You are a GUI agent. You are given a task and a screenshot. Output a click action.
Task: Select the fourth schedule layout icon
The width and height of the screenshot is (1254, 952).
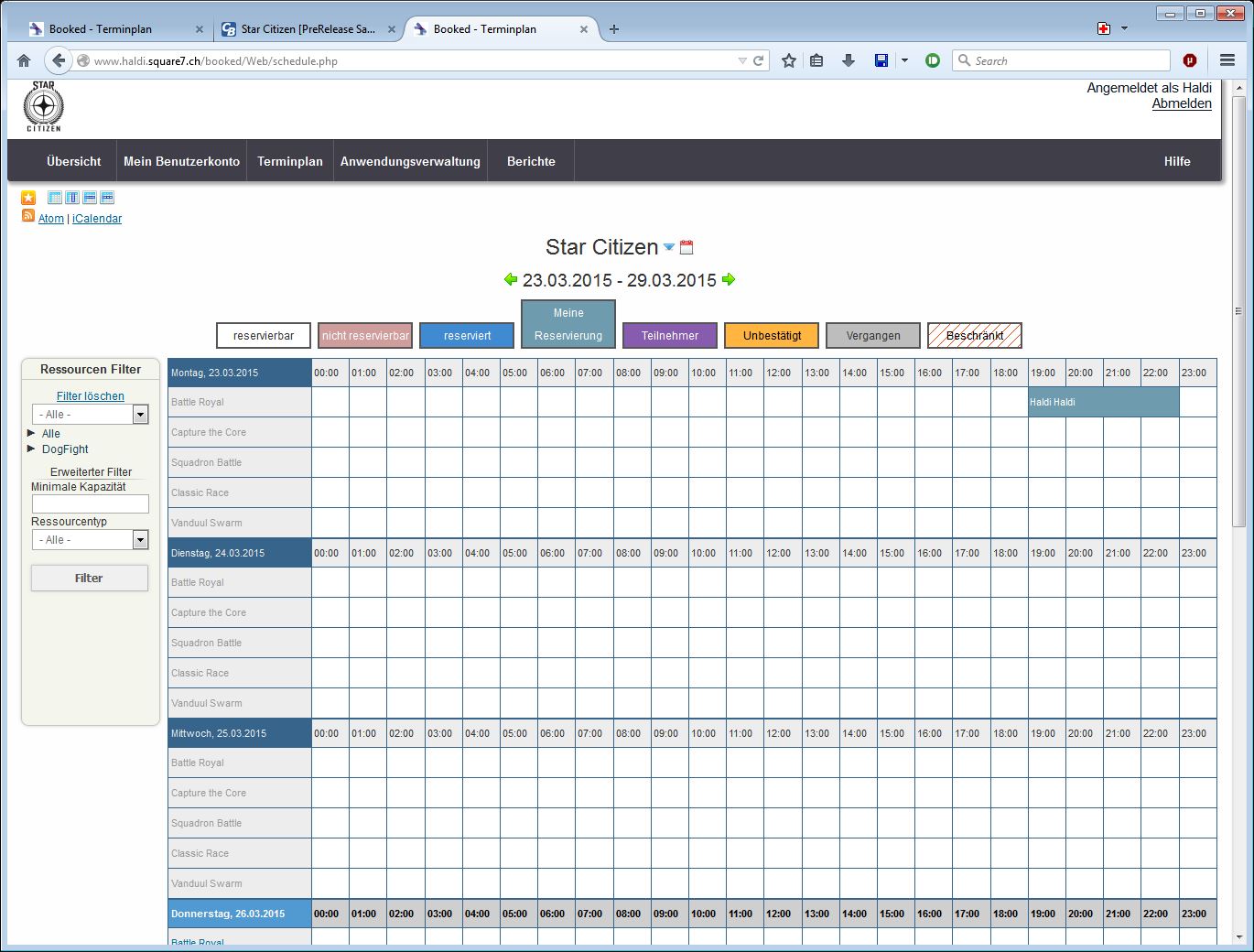click(x=107, y=198)
